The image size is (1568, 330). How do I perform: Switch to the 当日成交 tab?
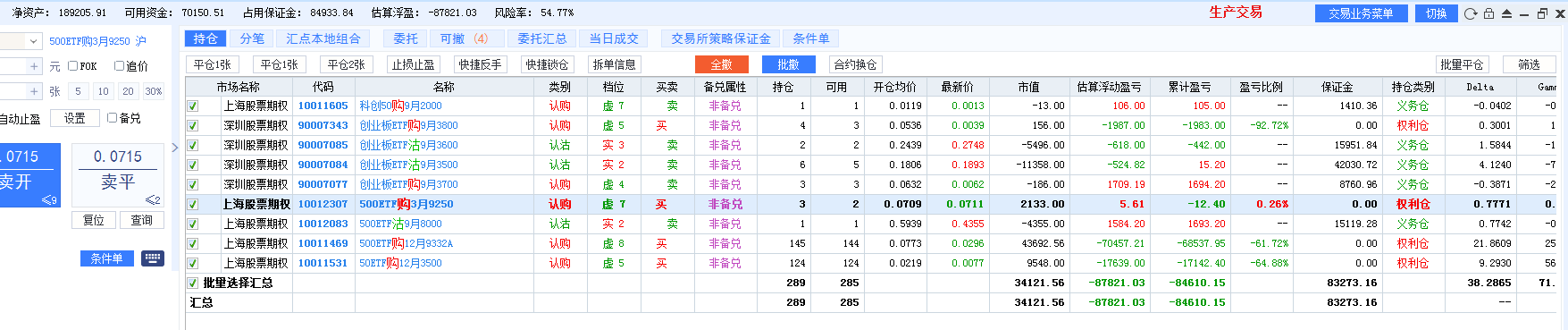coord(614,38)
